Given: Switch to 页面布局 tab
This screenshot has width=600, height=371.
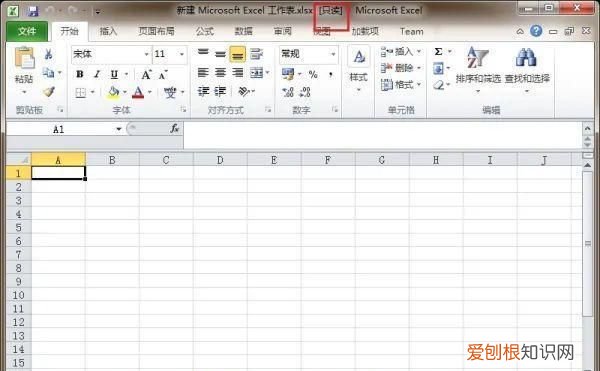Looking at the screenshot, I should (x=156, y=31).
